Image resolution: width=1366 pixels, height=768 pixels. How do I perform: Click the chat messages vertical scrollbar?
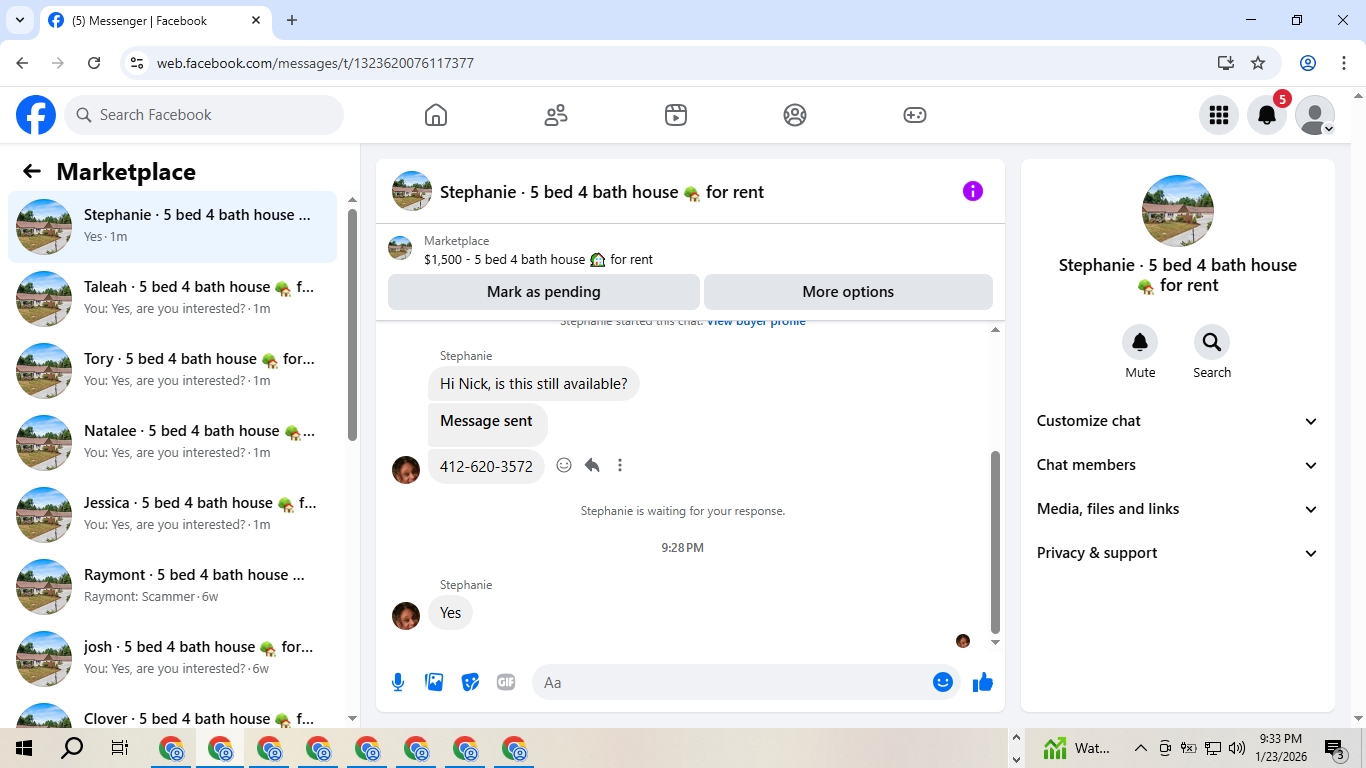(995, 541)
